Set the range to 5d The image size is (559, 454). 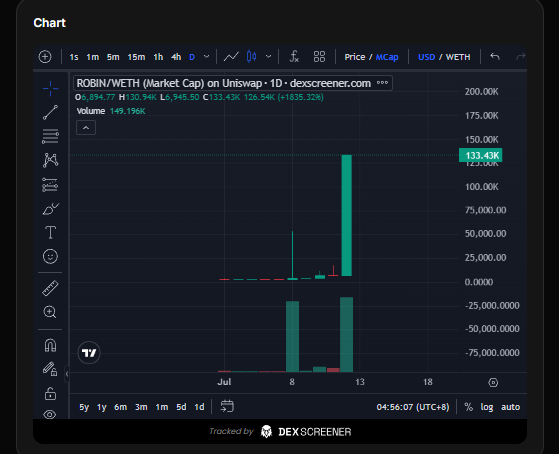click(181, 407)
